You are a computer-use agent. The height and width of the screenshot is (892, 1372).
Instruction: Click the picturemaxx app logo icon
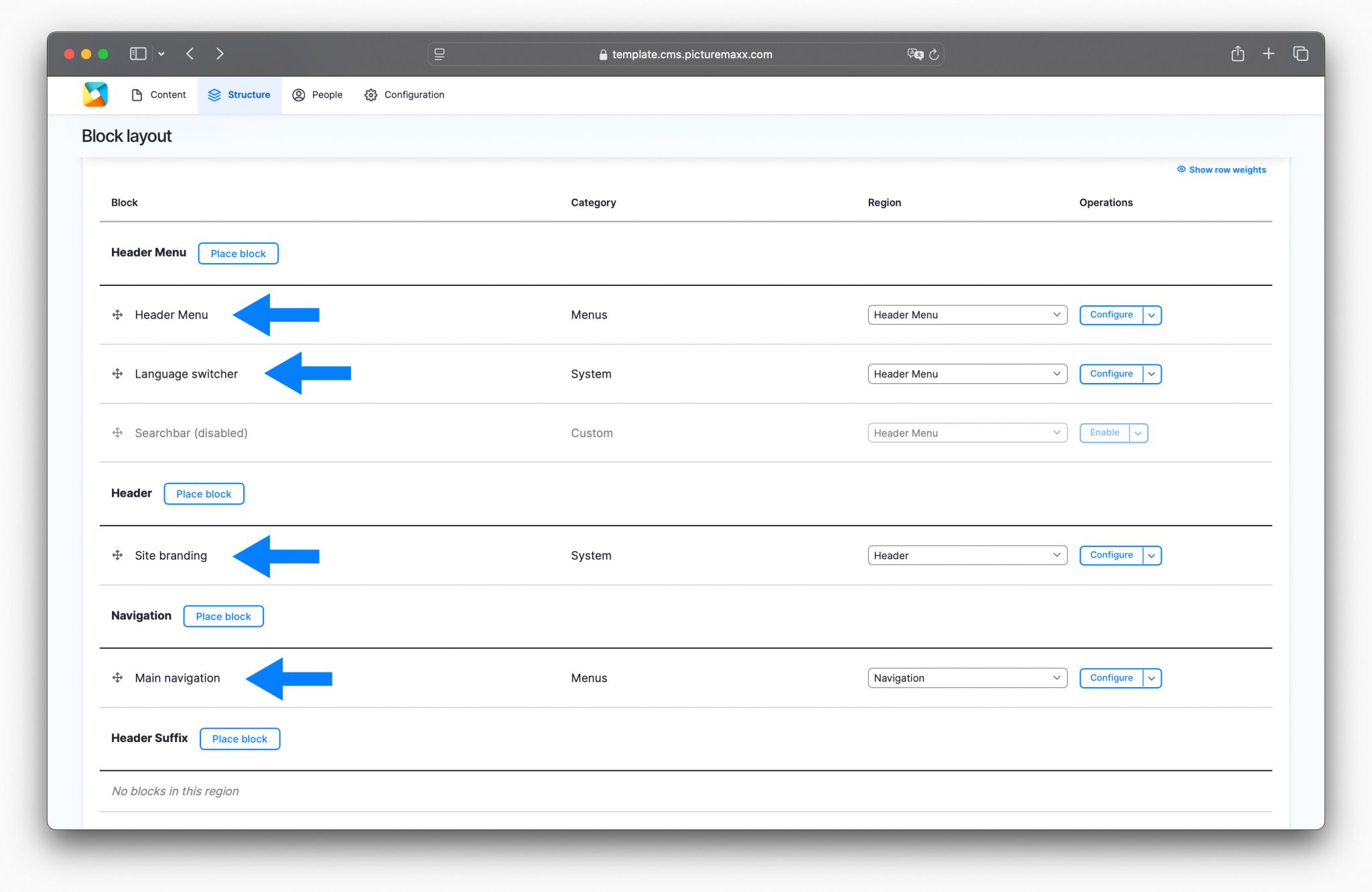coord(95,94)
